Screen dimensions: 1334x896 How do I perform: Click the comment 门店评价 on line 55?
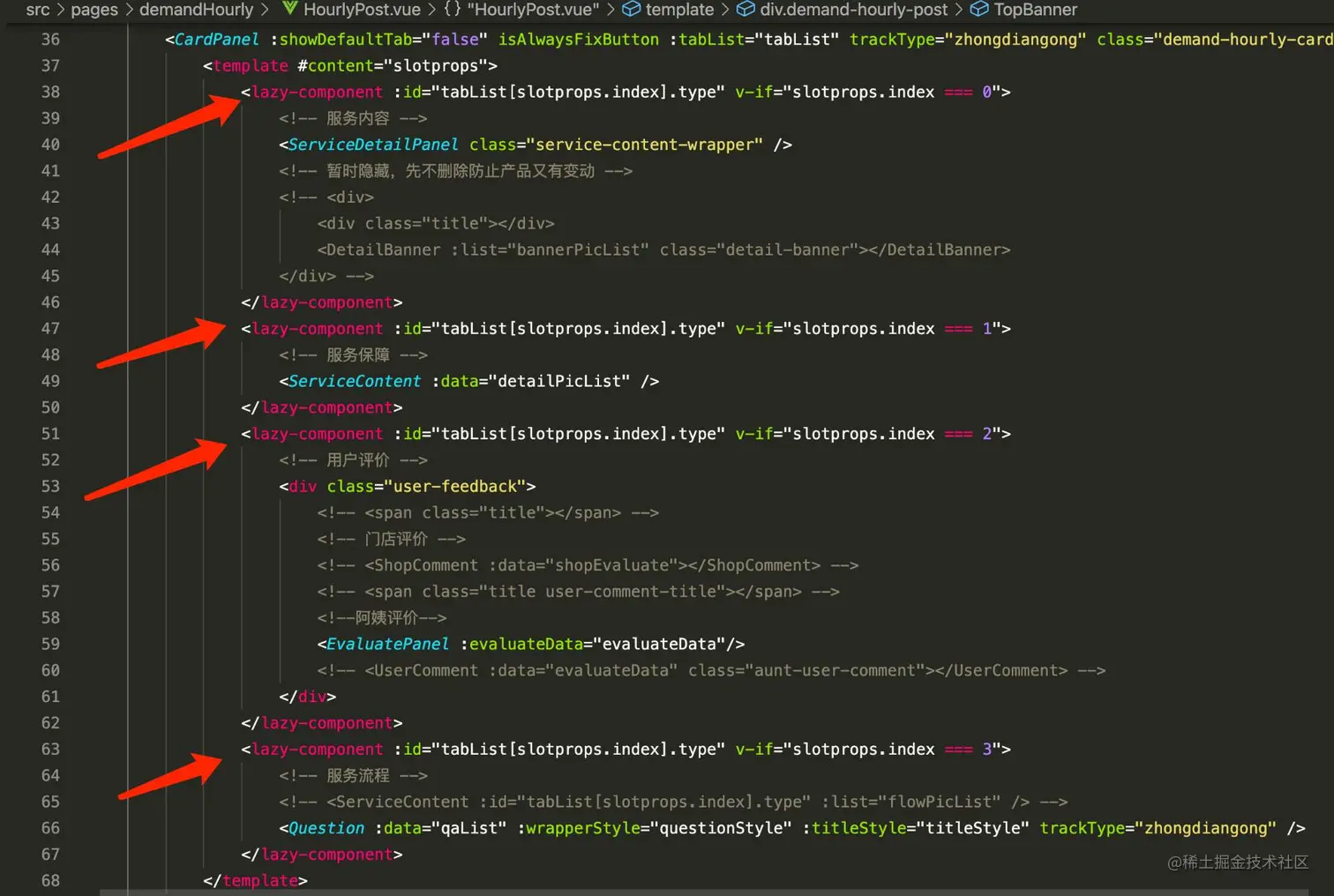[x=391, y=539]
